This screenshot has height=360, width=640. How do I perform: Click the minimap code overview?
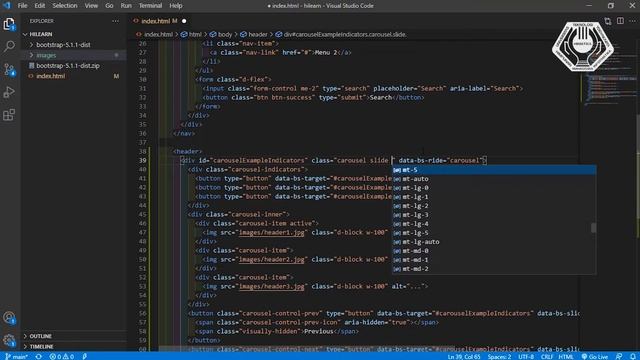click(609, 90)
